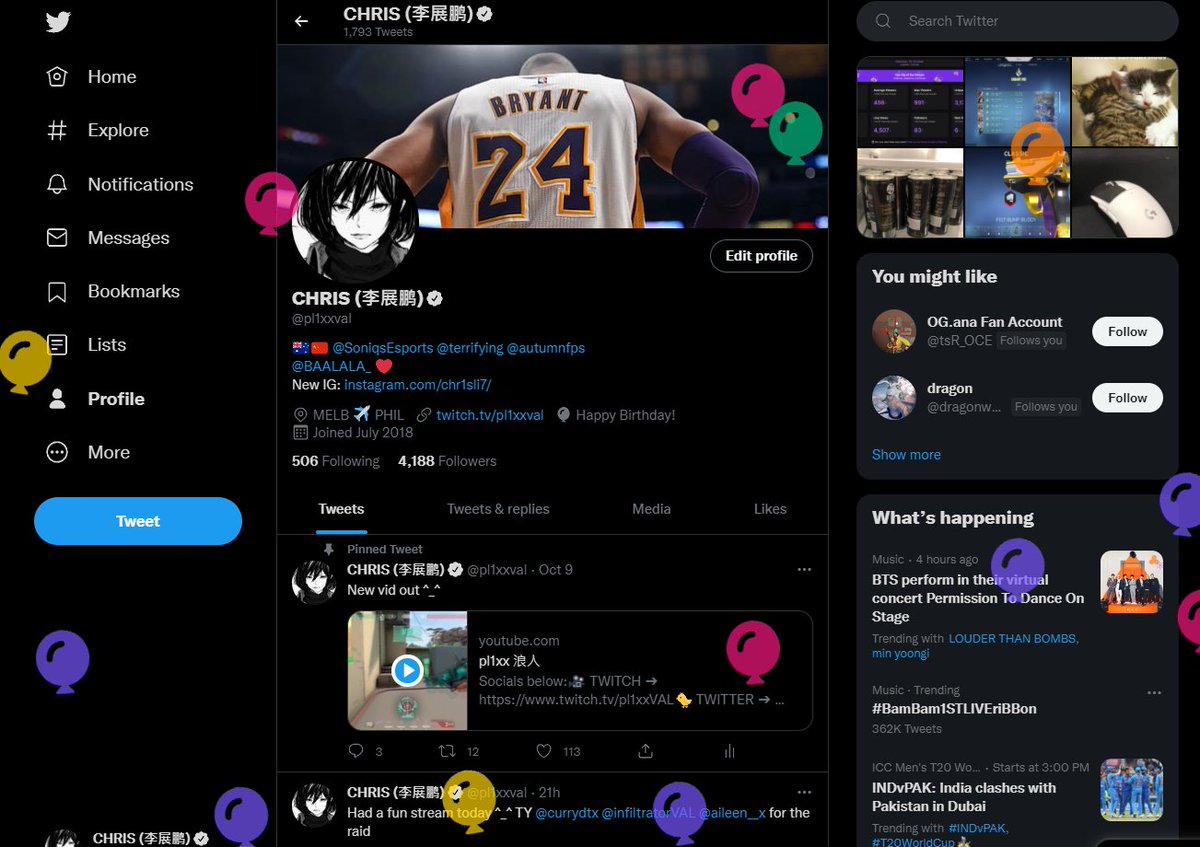Follow OG.ana Fan Account
The image size is (1200, 847).
pyautogui.click(x=1127, y=332)
